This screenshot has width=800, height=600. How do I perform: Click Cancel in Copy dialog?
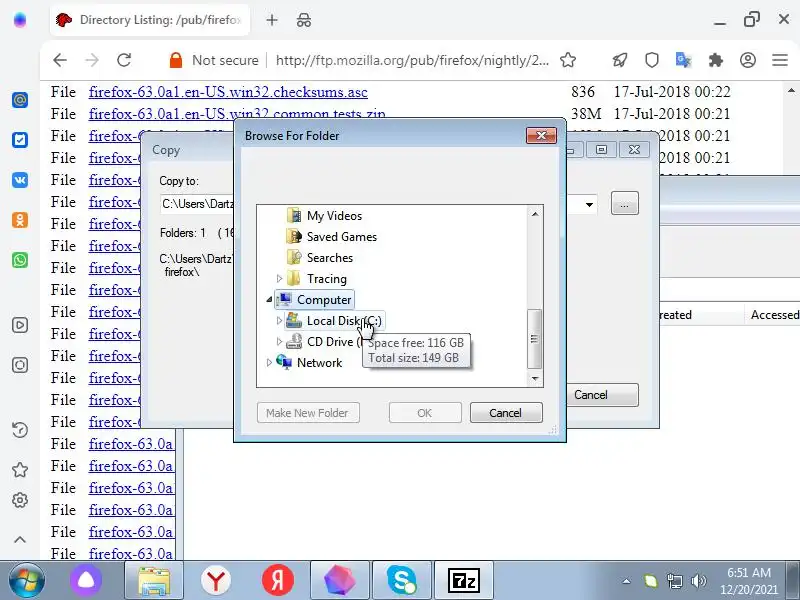tap(602, 395)
